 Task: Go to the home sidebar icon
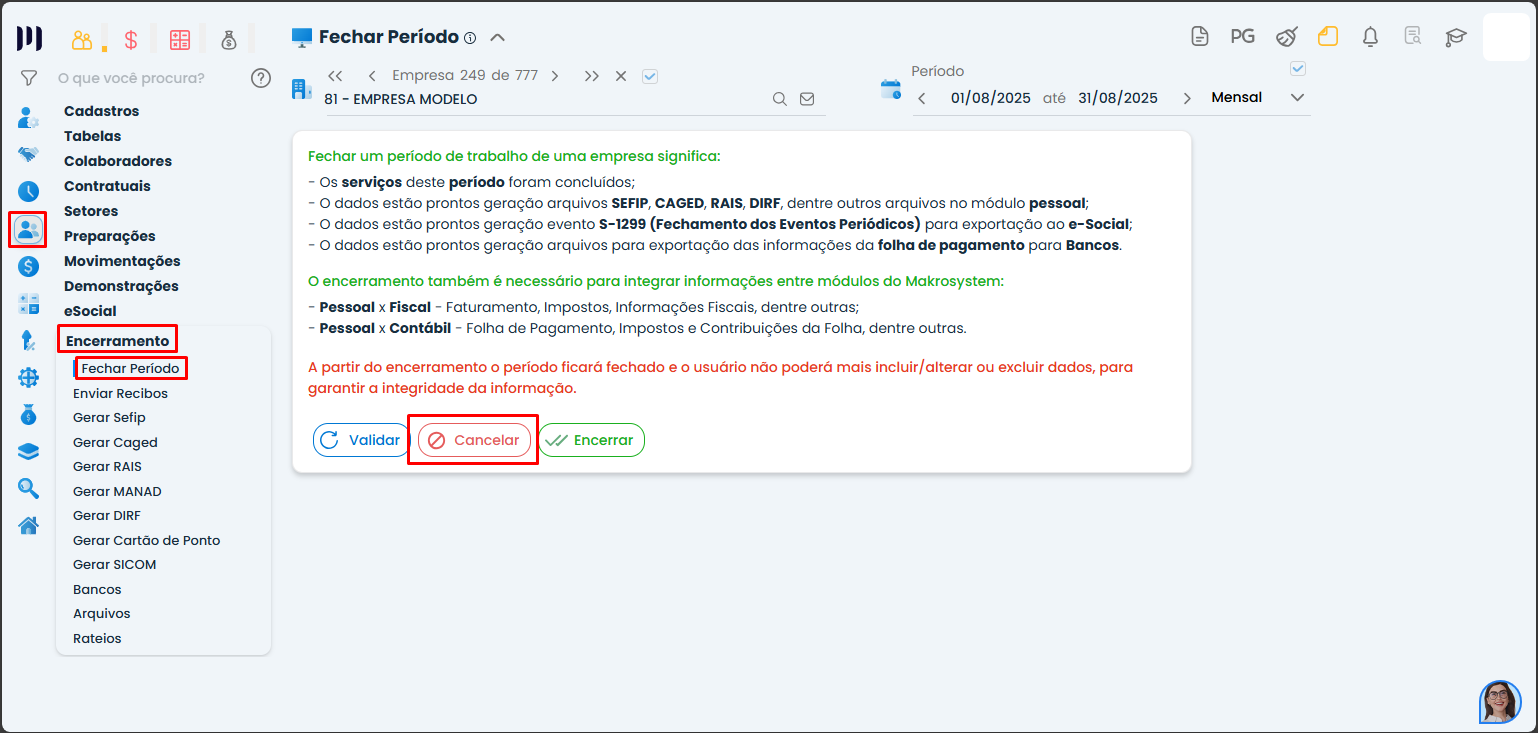pos(29,525)
